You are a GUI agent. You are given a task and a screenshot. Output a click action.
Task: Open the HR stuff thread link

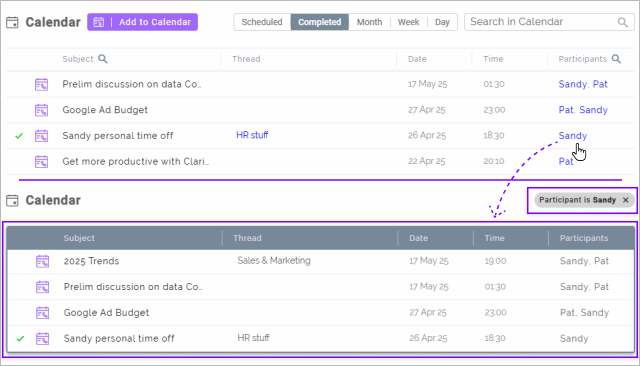[252, 135]
